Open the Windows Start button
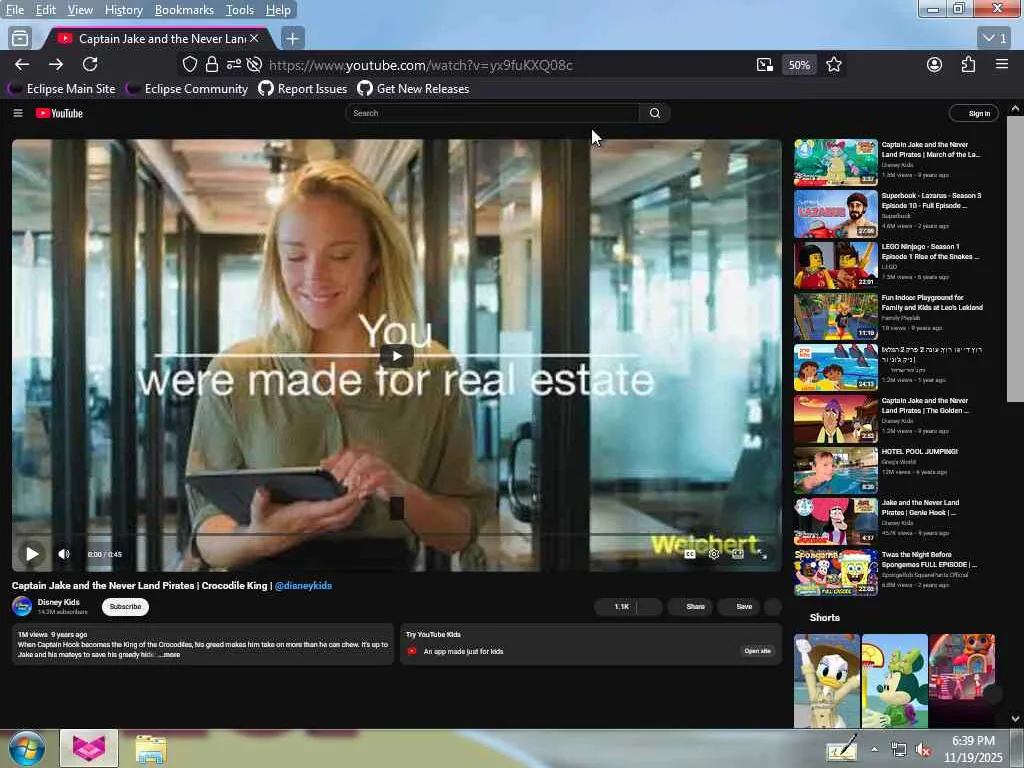 [27, 748]
